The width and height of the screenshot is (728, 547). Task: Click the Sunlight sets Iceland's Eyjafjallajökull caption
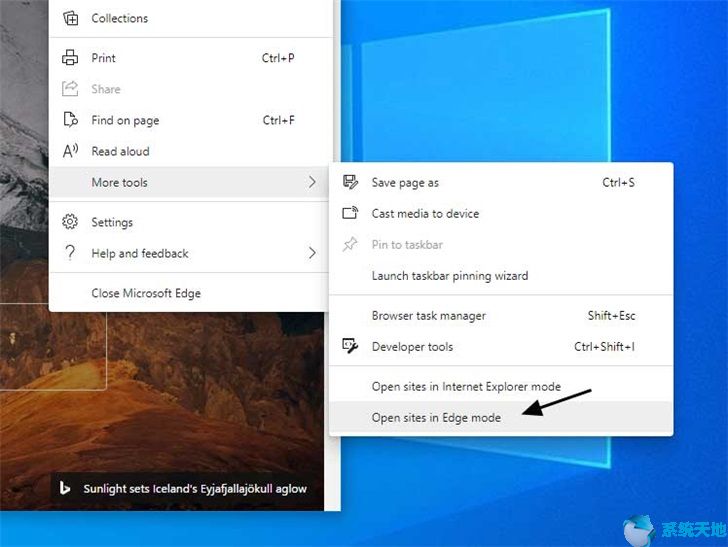coord(195,488)
